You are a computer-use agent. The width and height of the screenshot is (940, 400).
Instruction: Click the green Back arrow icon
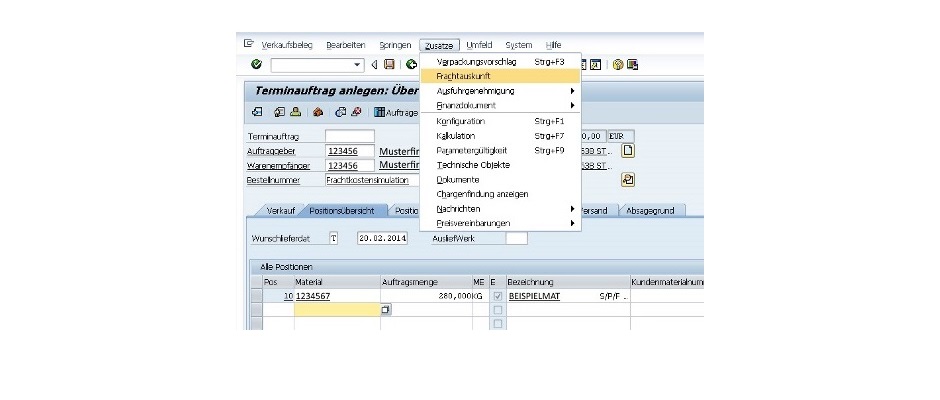tap(411, 64)
